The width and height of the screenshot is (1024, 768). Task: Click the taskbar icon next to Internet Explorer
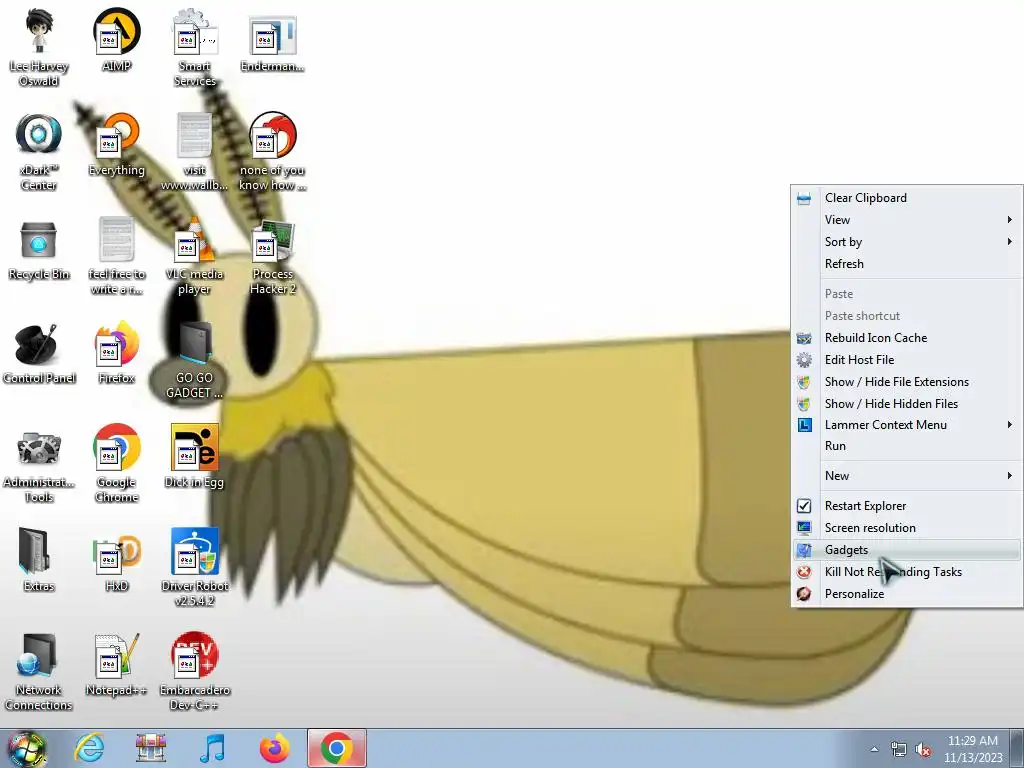[x=151, y=748]
